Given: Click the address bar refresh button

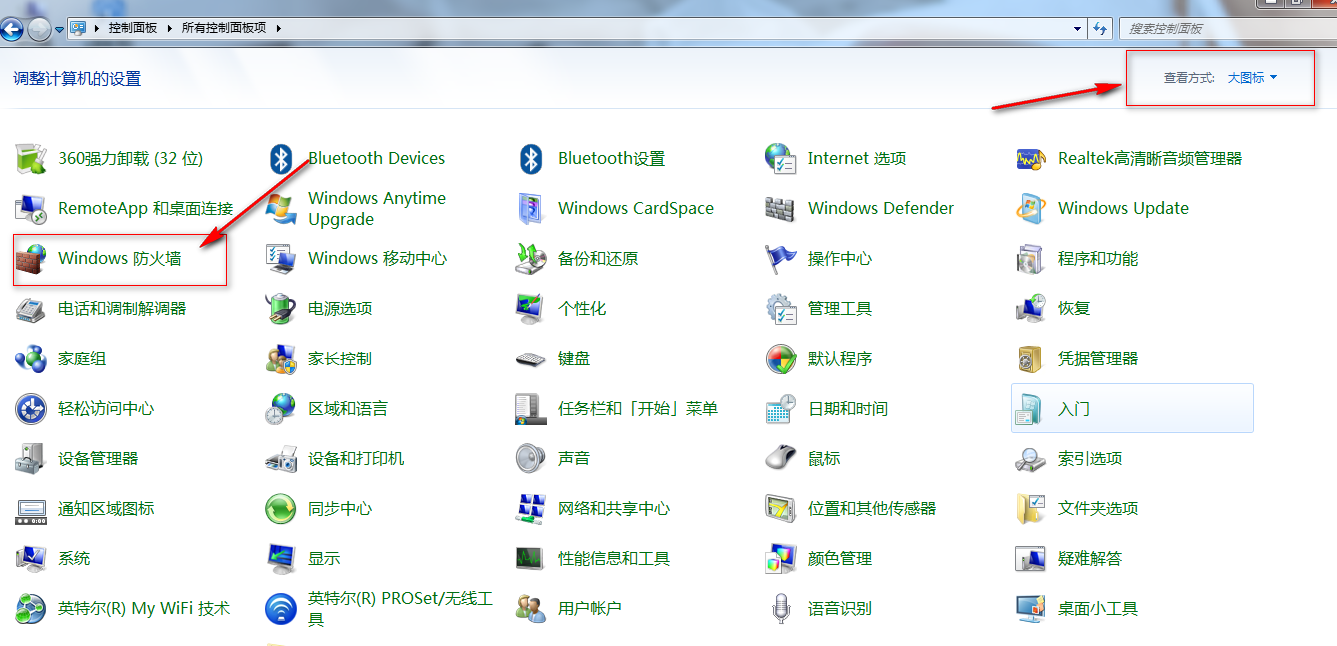Looking at the screenshot, I should 1100,28.
